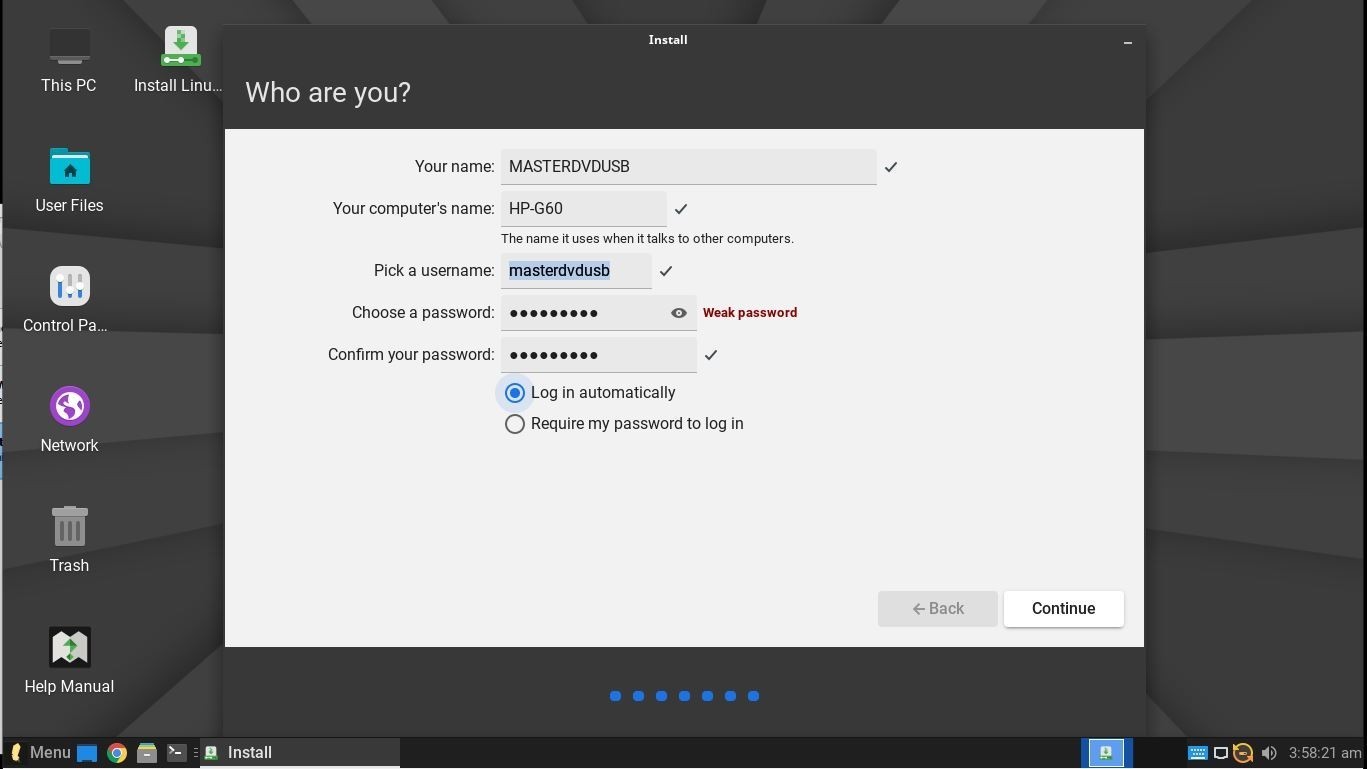Image resolution: width=1367 pixels, height=769 pixels.
Task: Open the terminal from the taskbar
Action: [176, 753]
